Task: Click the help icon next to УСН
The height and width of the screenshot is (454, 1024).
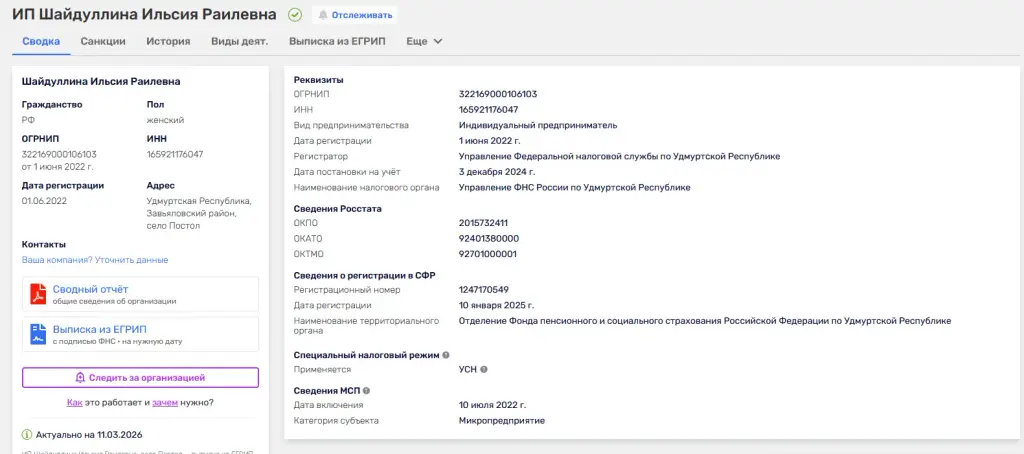Action: (484, 370)
